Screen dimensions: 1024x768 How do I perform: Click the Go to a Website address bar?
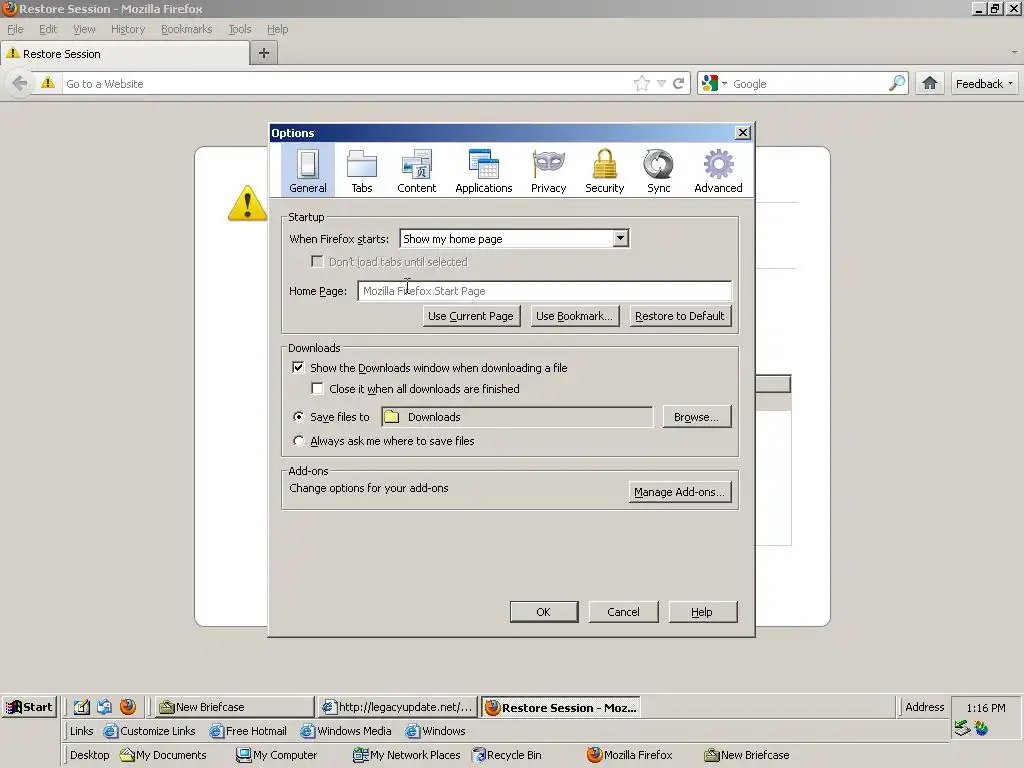pyautogui.click(x=346, y=84)
